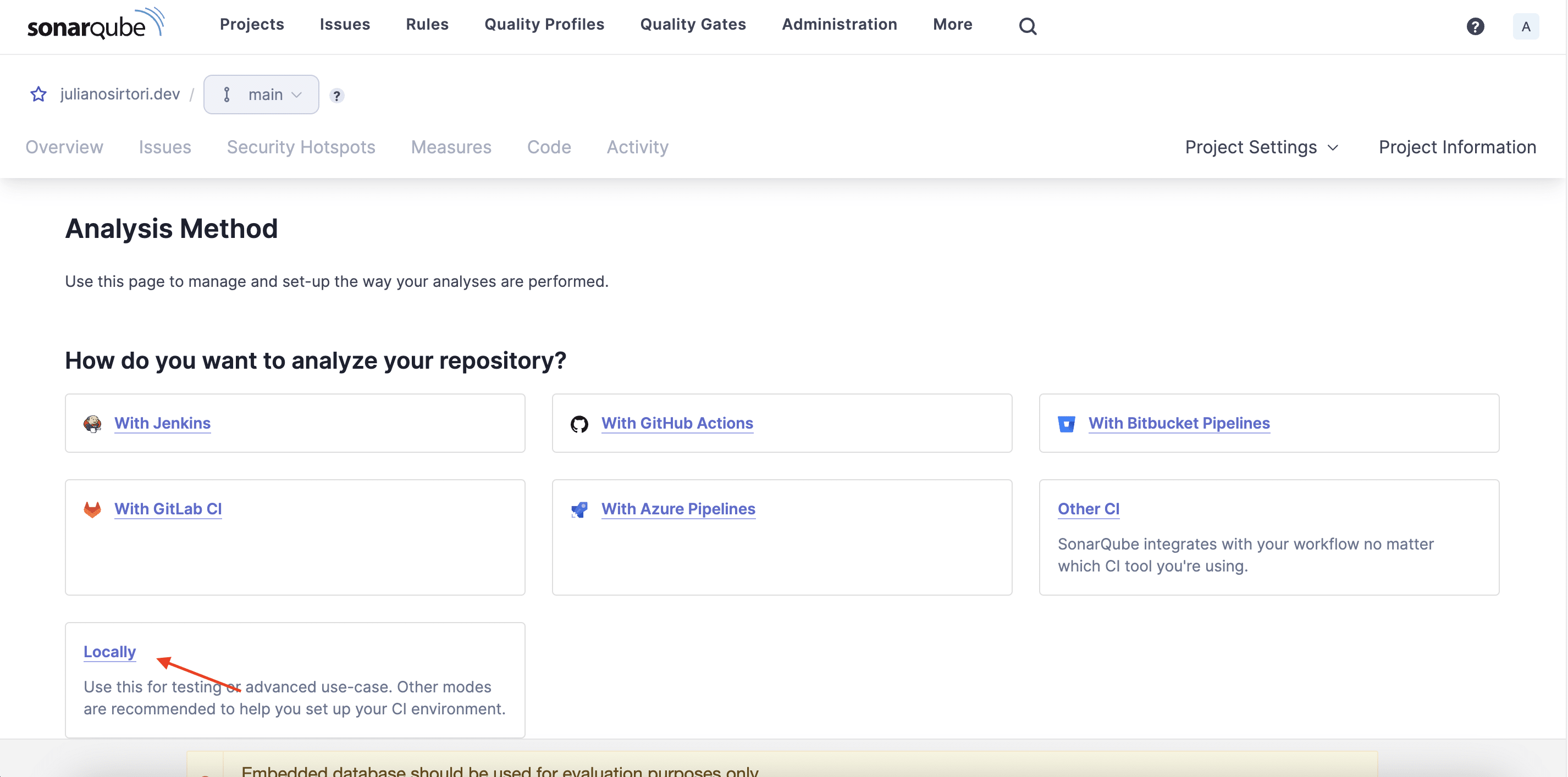Open the user avatar A menu
The image size is (1568, 777).
pyautogui.click(x=1525, y=26)
